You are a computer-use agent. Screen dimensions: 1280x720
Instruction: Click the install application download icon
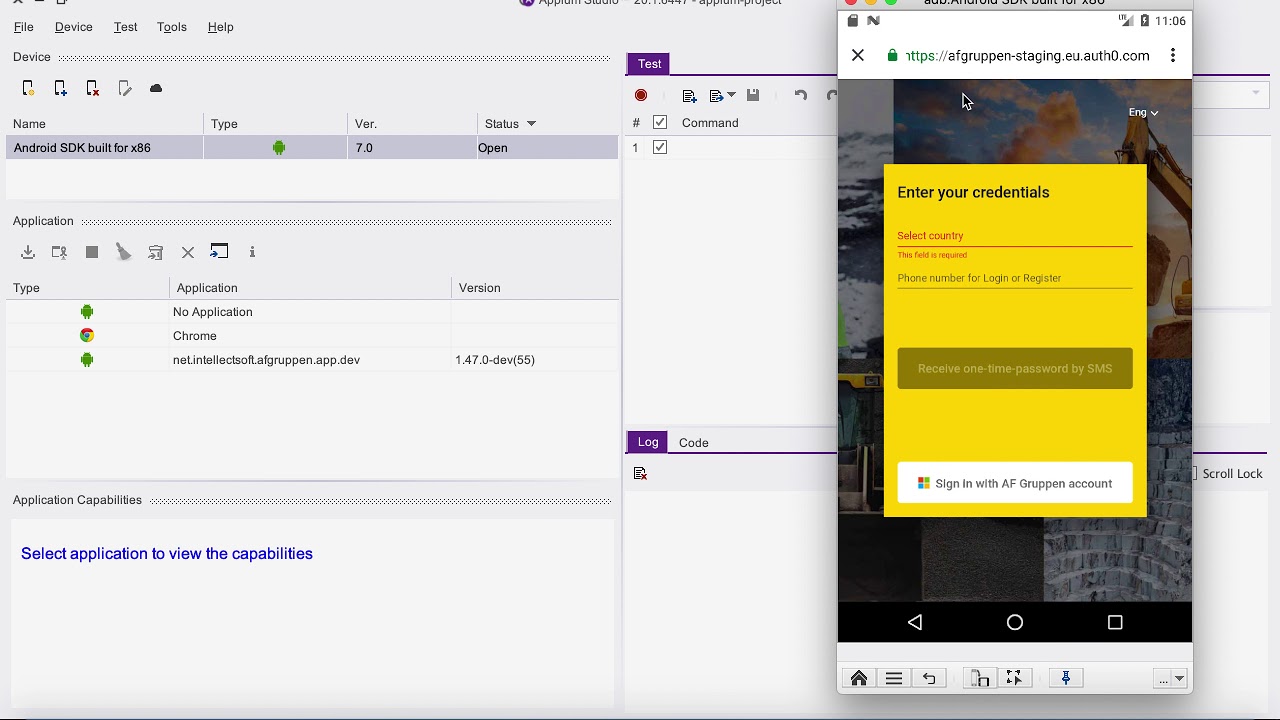(28, 252)
